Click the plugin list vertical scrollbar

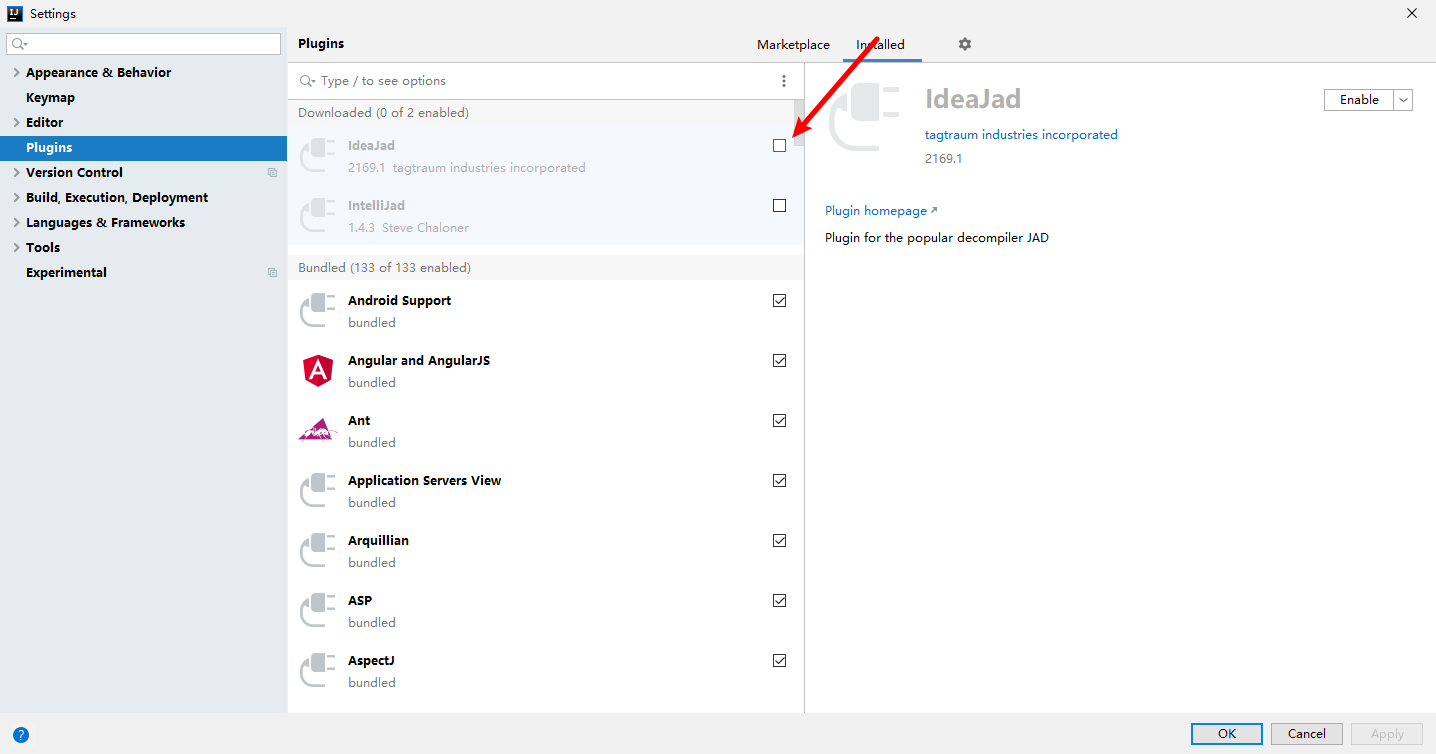tap(799, 125)
